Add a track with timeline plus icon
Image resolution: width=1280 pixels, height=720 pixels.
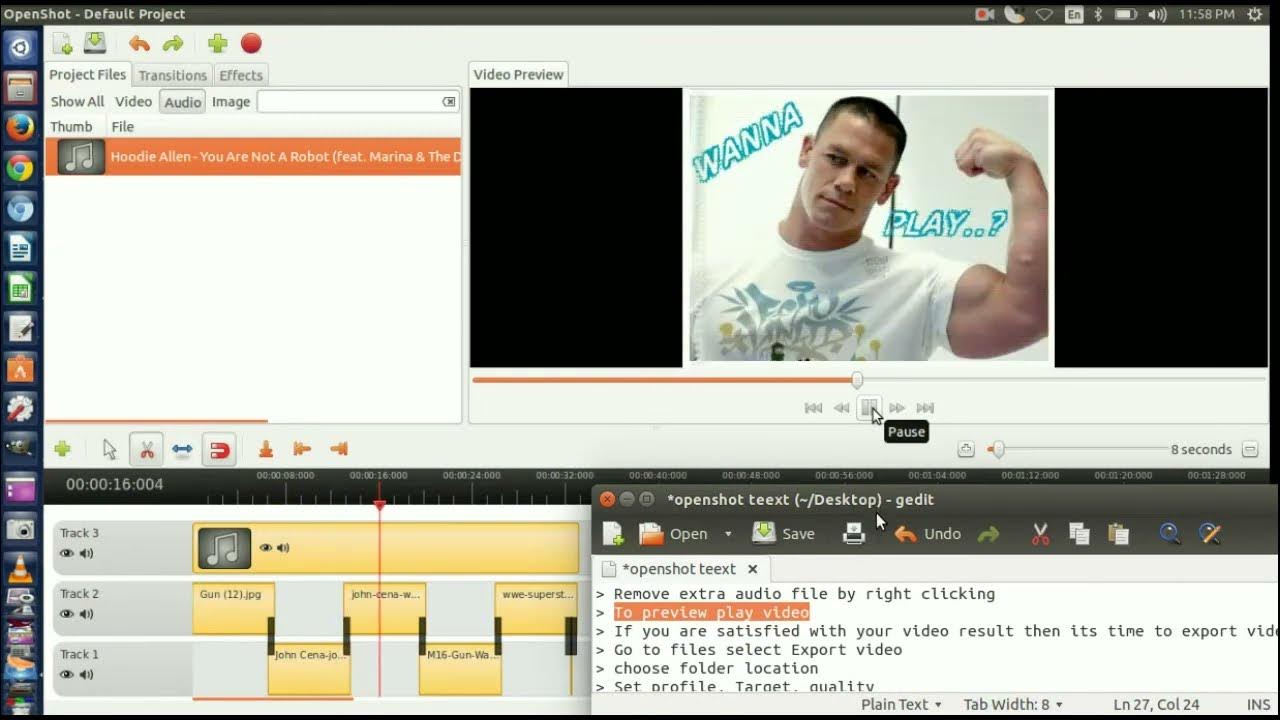(x=62, y=450)
